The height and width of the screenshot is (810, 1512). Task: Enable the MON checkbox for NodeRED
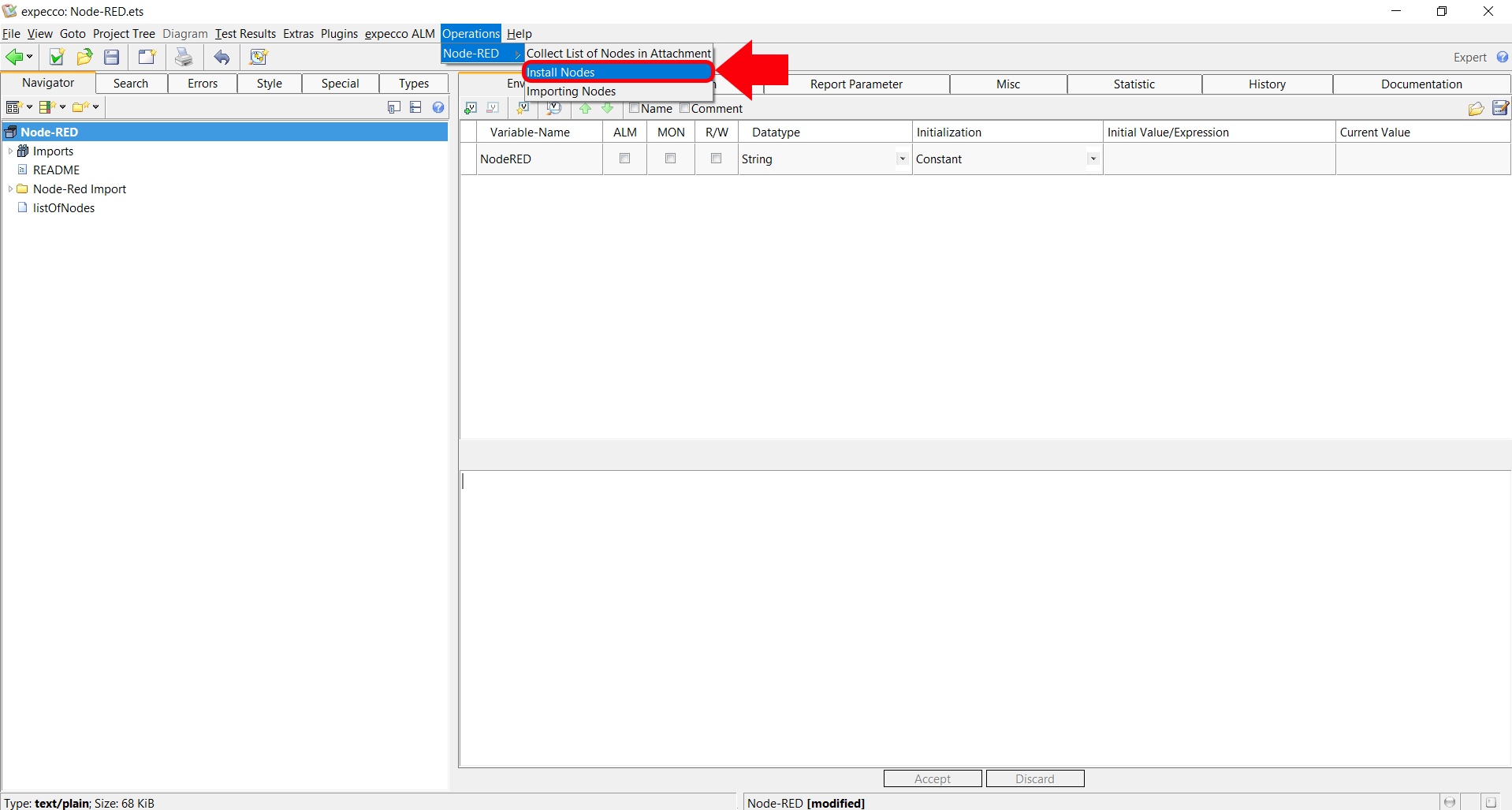(x=670, y=159)
